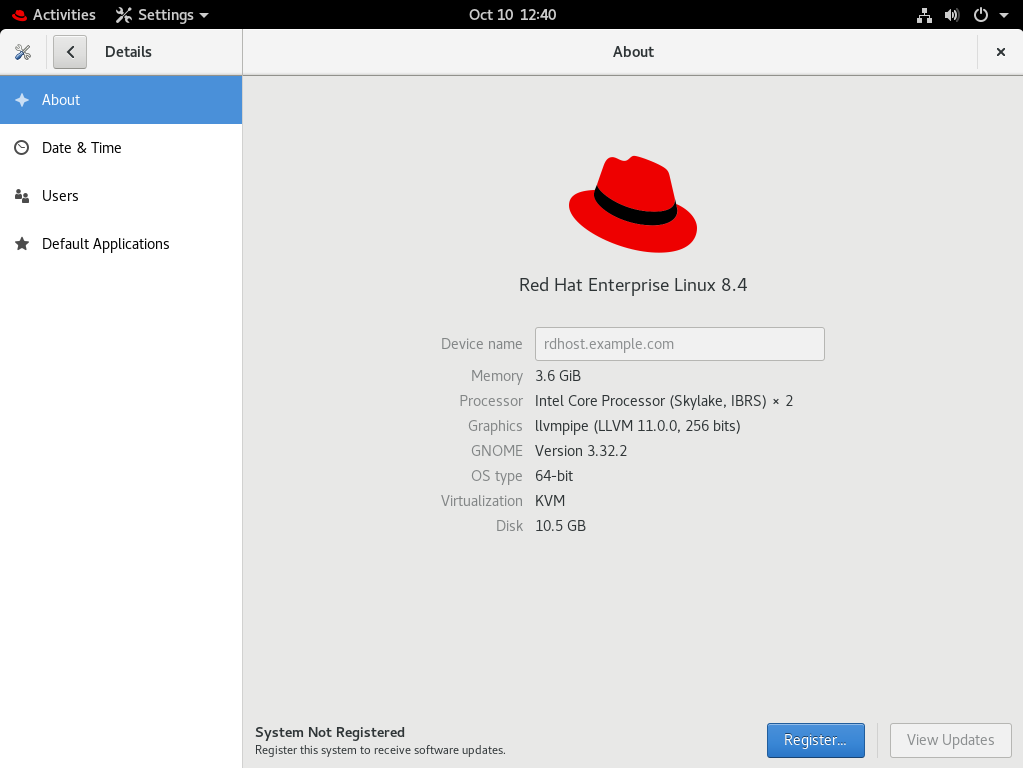Click the Red Hat Enterprise Linux 8.4 text

click(633, 285)
